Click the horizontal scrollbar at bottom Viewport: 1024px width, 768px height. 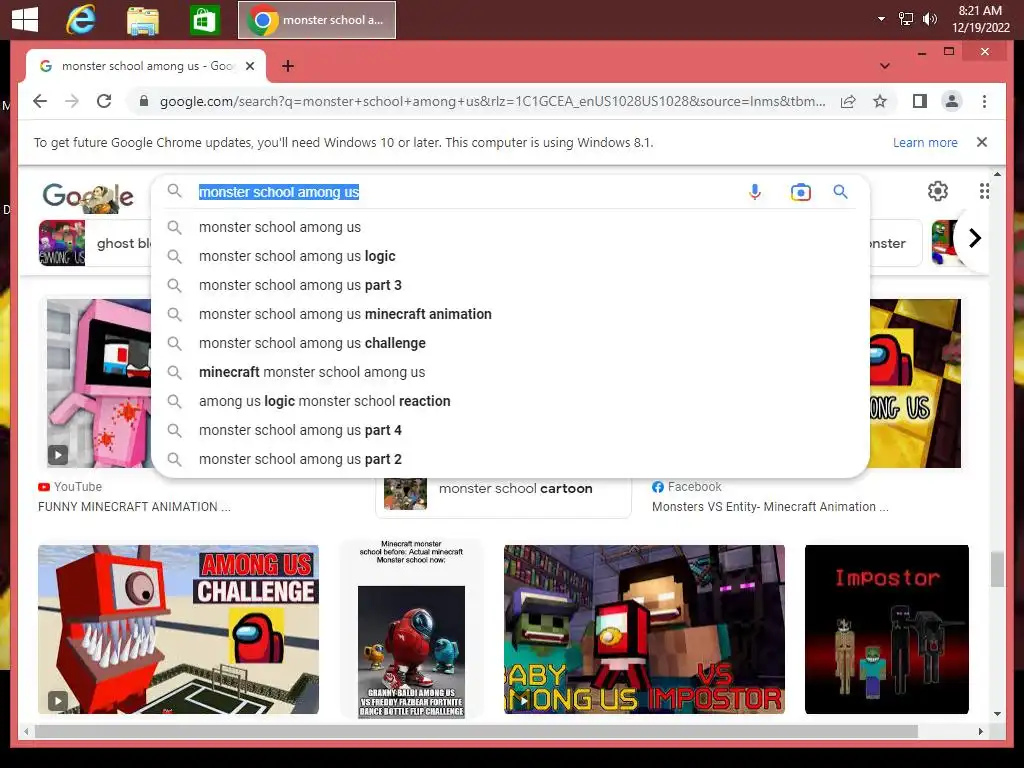click(x=476, y=731)
